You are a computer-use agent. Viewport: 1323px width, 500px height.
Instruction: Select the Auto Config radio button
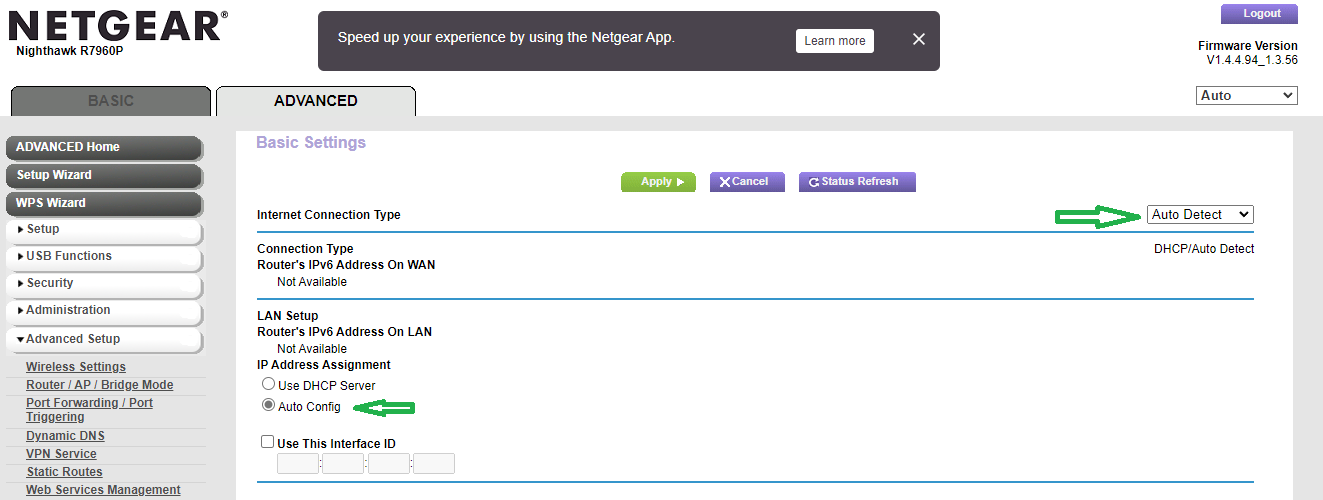tap(268, 406)
